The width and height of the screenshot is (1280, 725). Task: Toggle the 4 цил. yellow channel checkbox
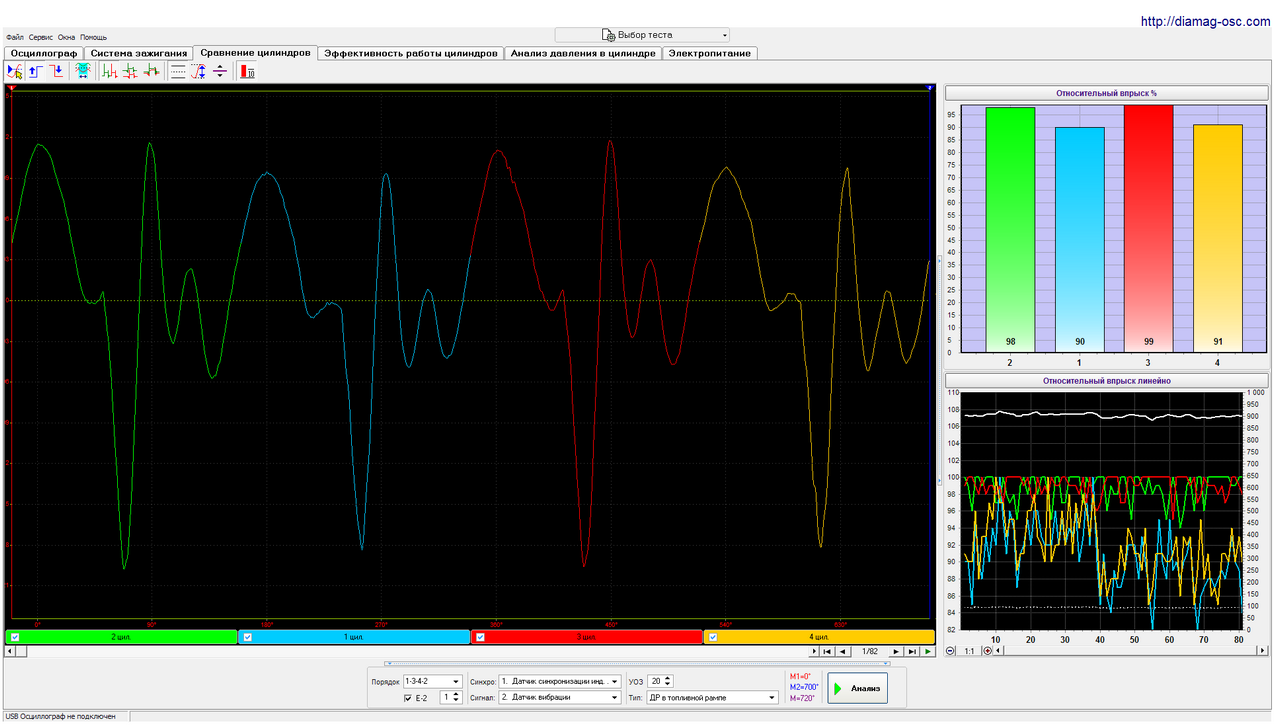(714, 637)
